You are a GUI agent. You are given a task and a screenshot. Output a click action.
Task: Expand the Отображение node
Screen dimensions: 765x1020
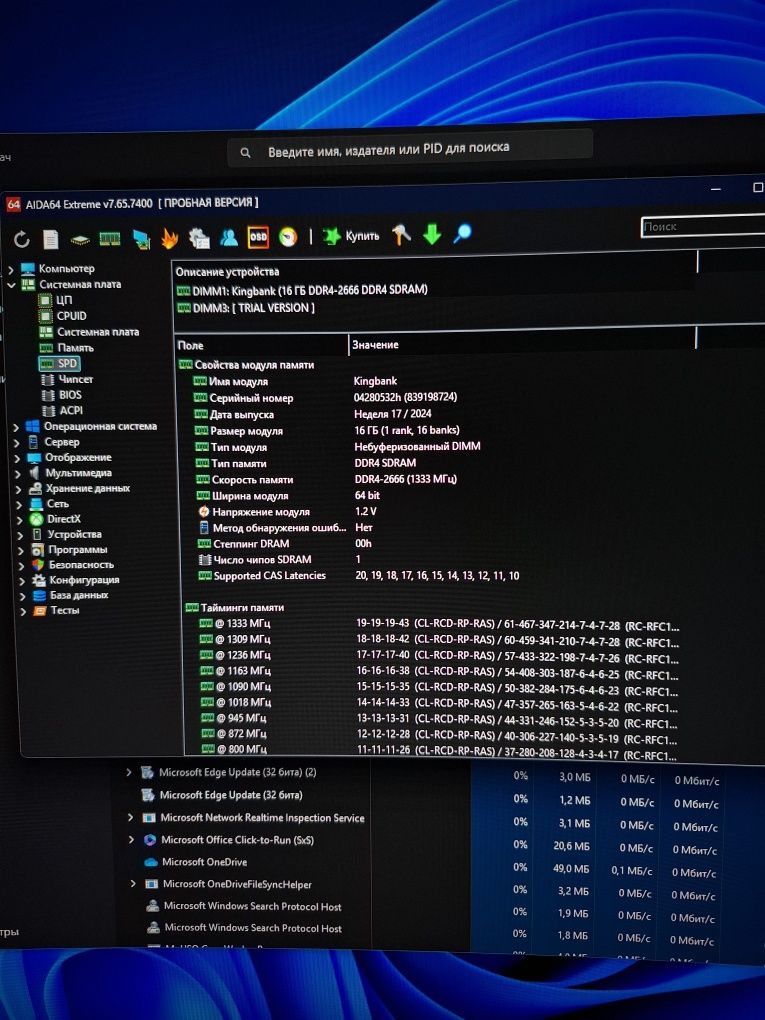click(x=18, y=459)
